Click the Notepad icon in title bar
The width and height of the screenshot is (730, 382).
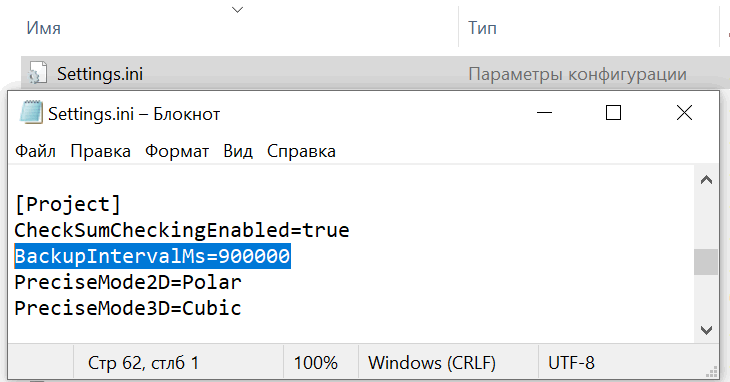[31, 113]
